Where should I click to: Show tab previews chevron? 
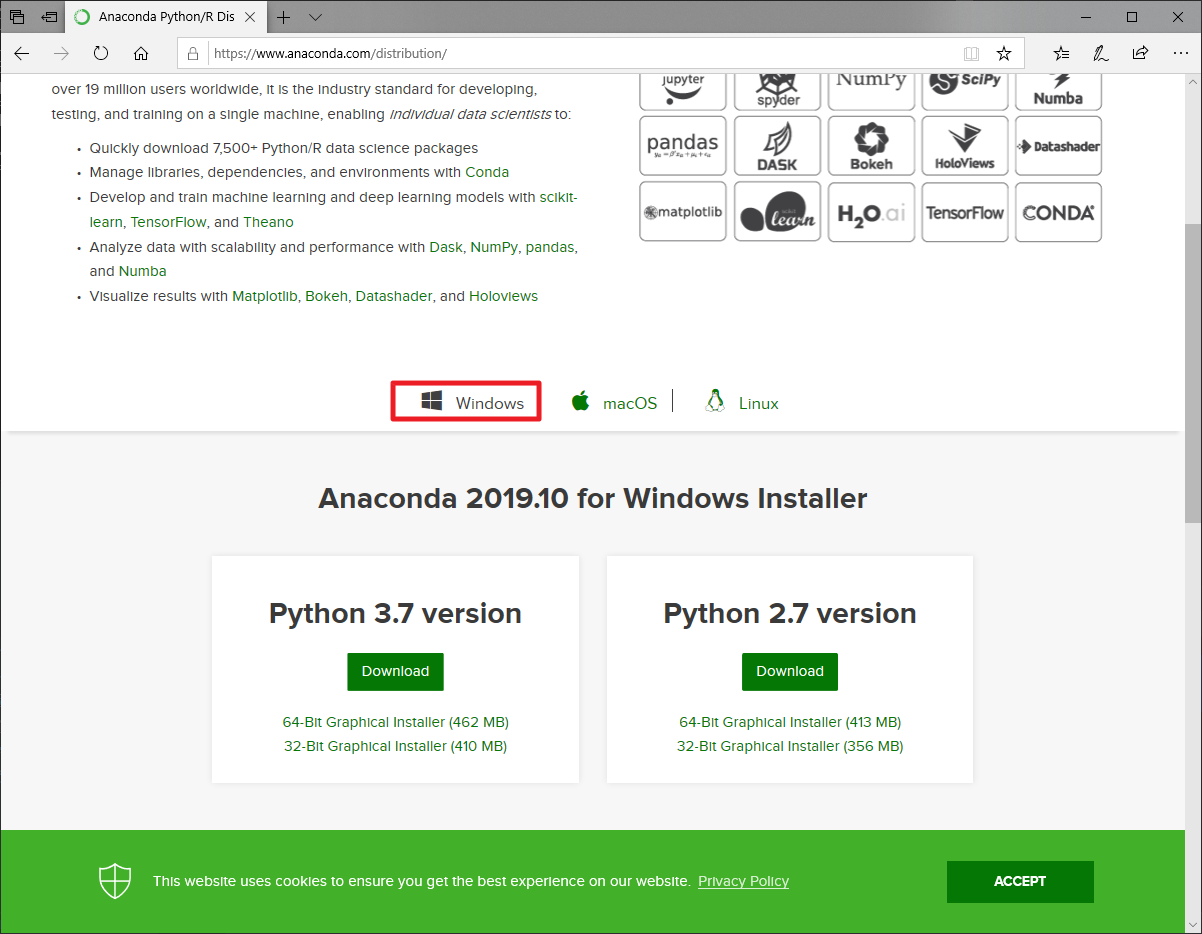(x=315, y=17)
